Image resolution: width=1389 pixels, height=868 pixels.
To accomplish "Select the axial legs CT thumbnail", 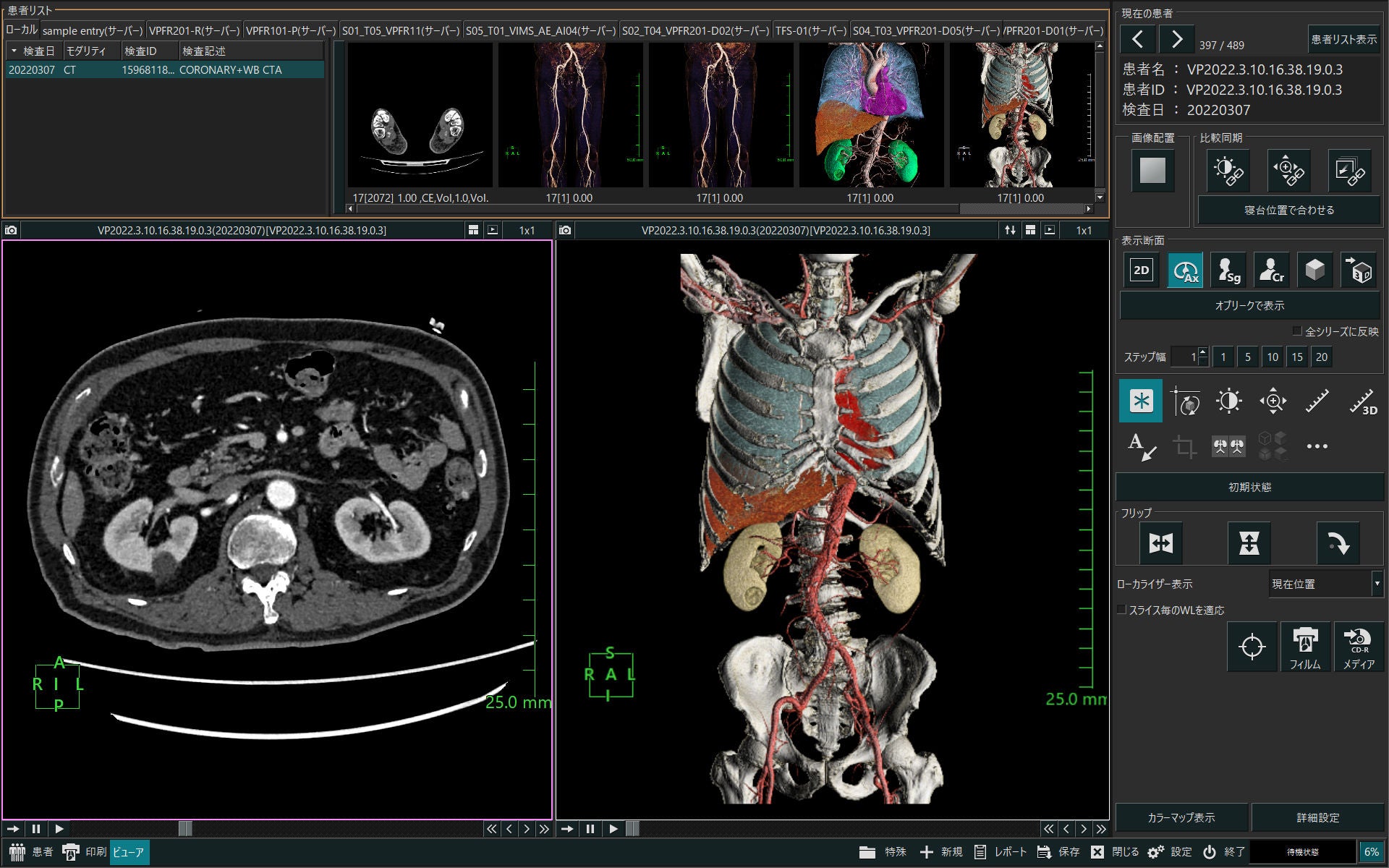I will [x=420, y=116].
